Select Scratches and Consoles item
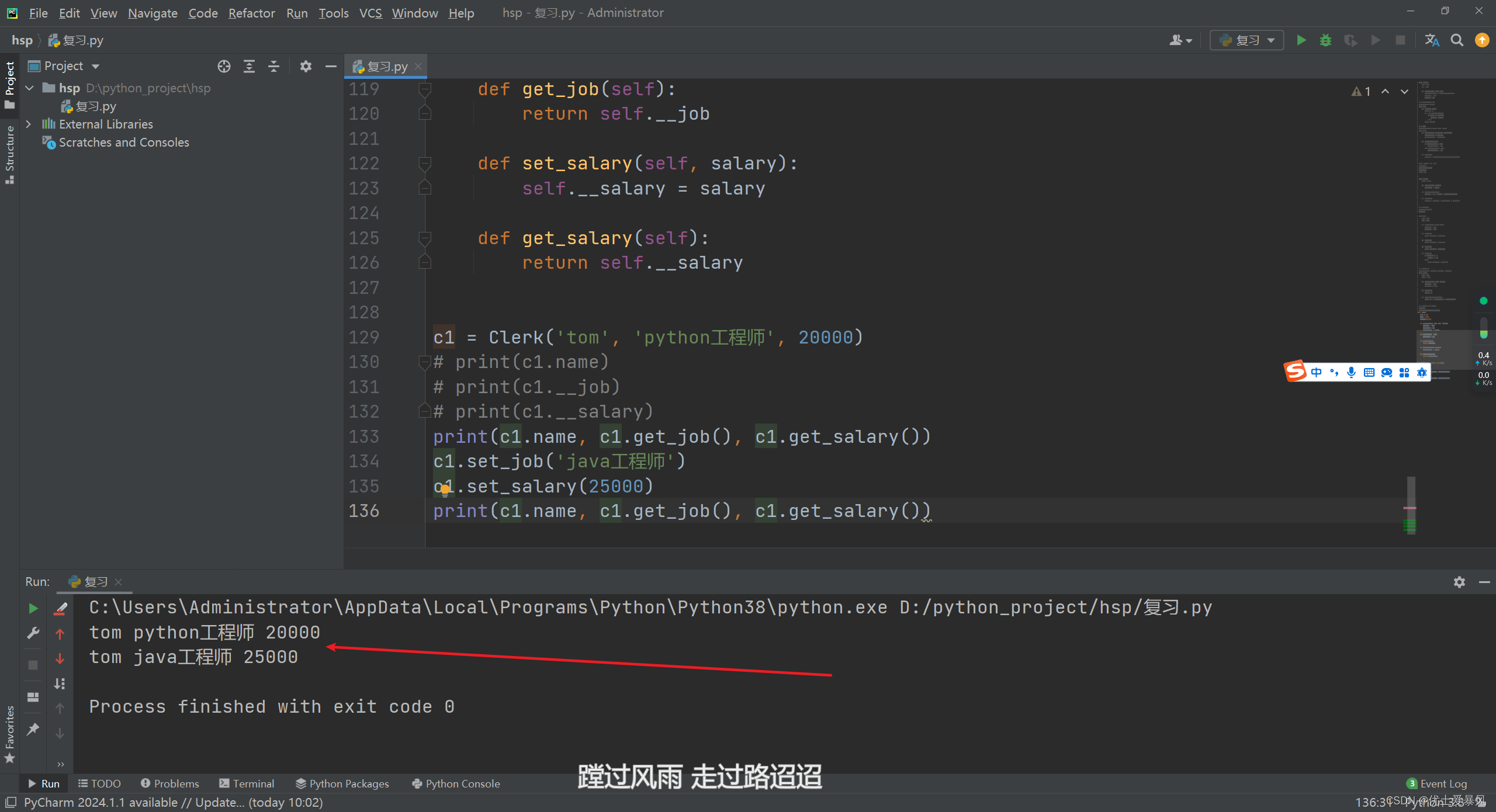The width and height of the screenshot is (1496, 812). [x=116, y=143]
